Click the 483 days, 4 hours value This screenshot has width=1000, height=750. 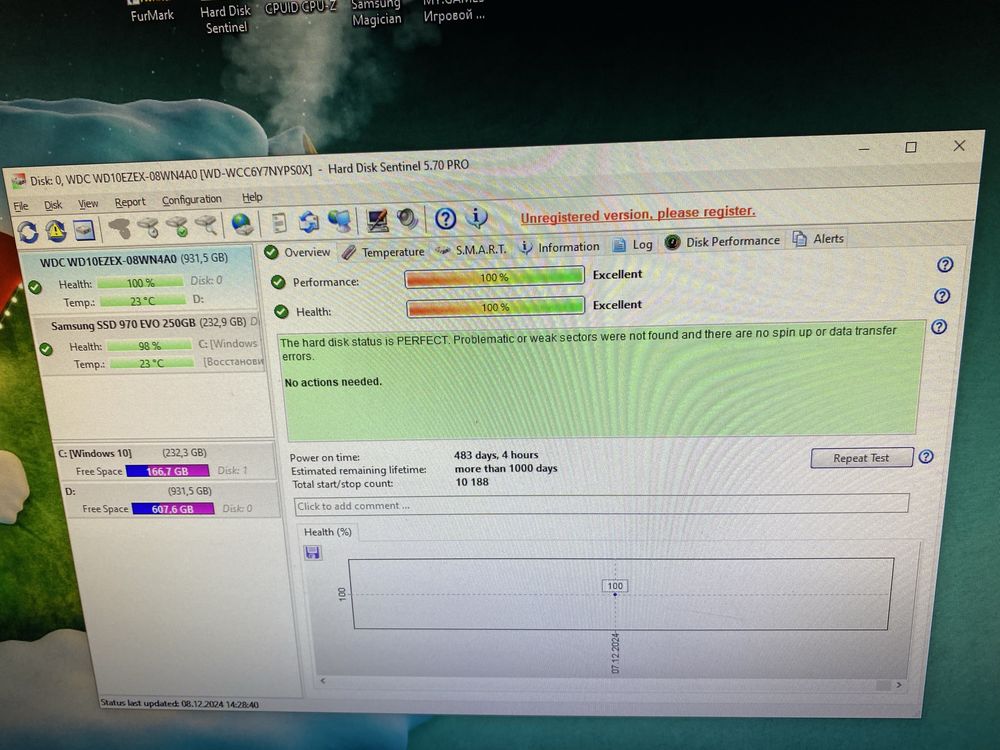[496, 455]
